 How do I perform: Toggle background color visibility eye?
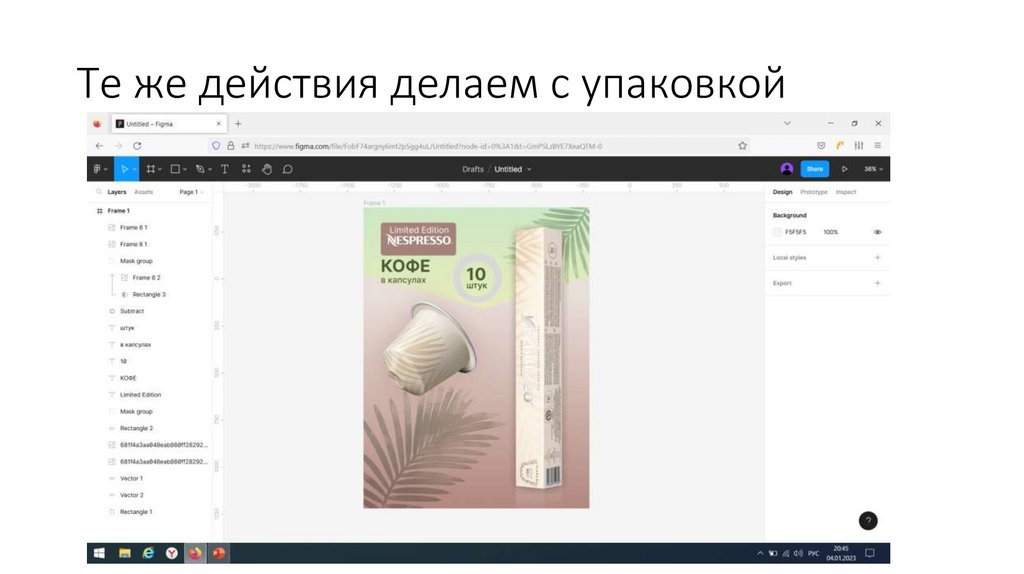coord(878,232)
